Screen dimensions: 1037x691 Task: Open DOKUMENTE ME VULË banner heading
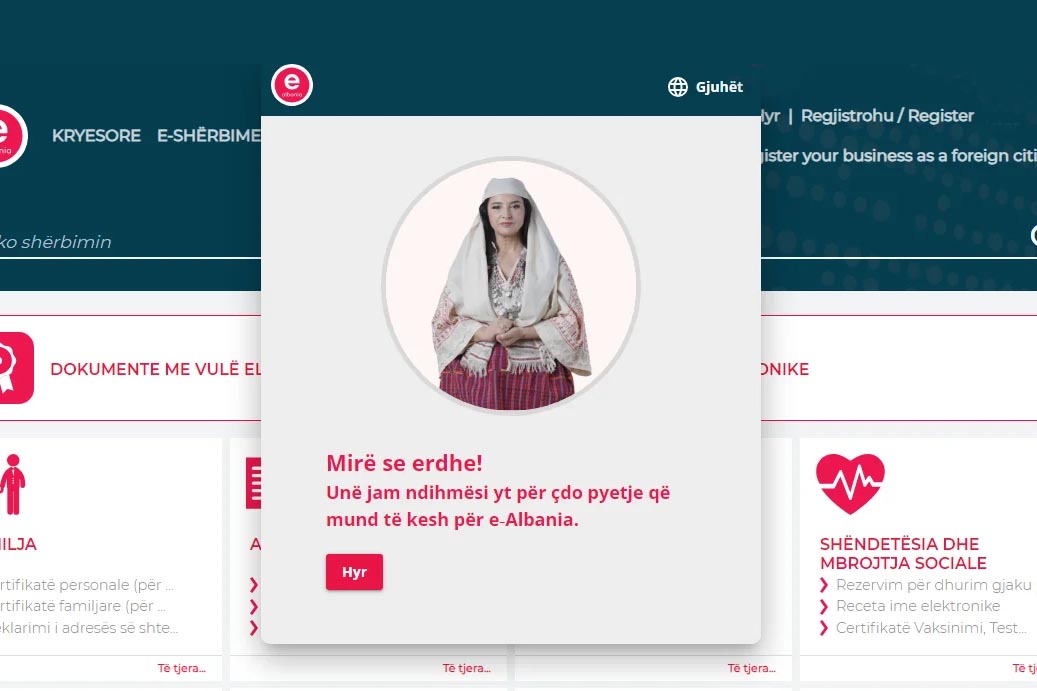click(x=155, y=369)
